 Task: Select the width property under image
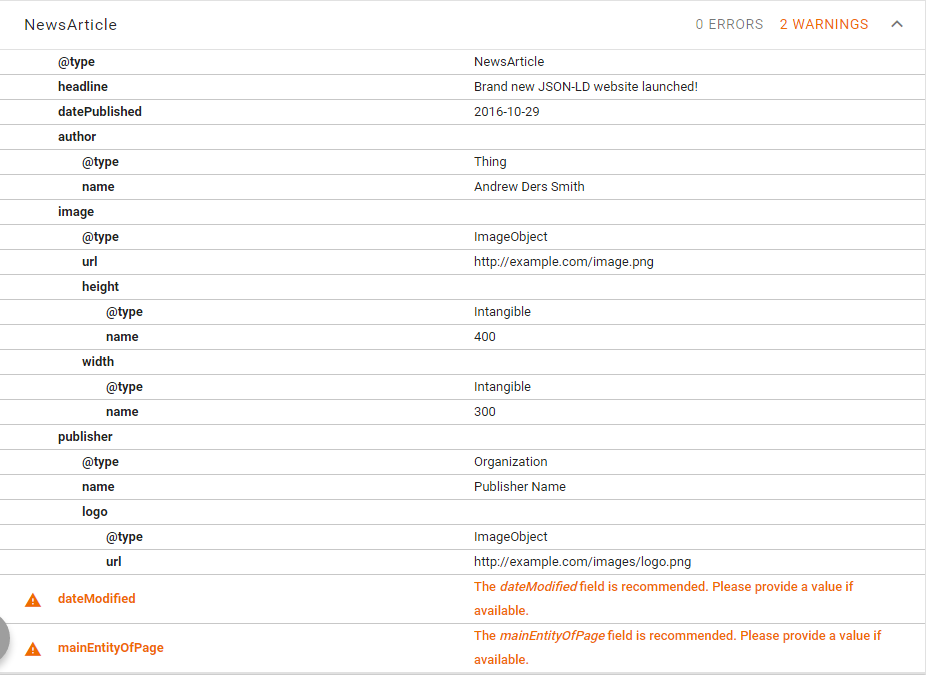pyautogui.click(x=98, y=362)
